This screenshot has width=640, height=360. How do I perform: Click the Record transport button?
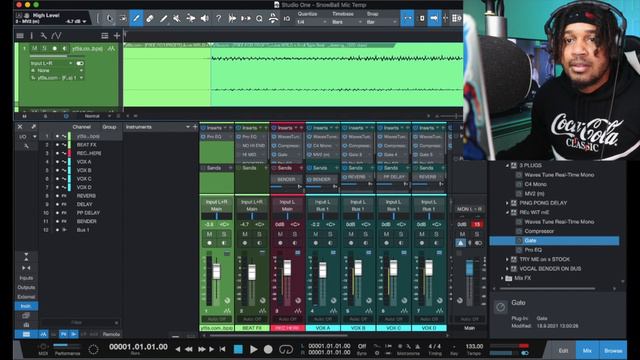[x=268, y=349]
